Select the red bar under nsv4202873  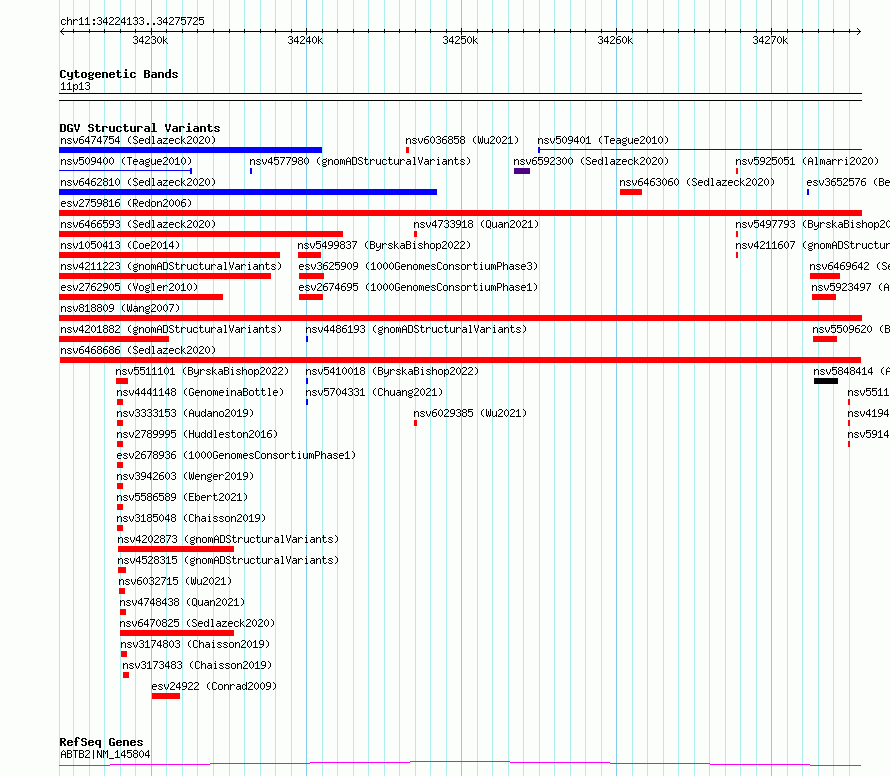tap(176, 550)
